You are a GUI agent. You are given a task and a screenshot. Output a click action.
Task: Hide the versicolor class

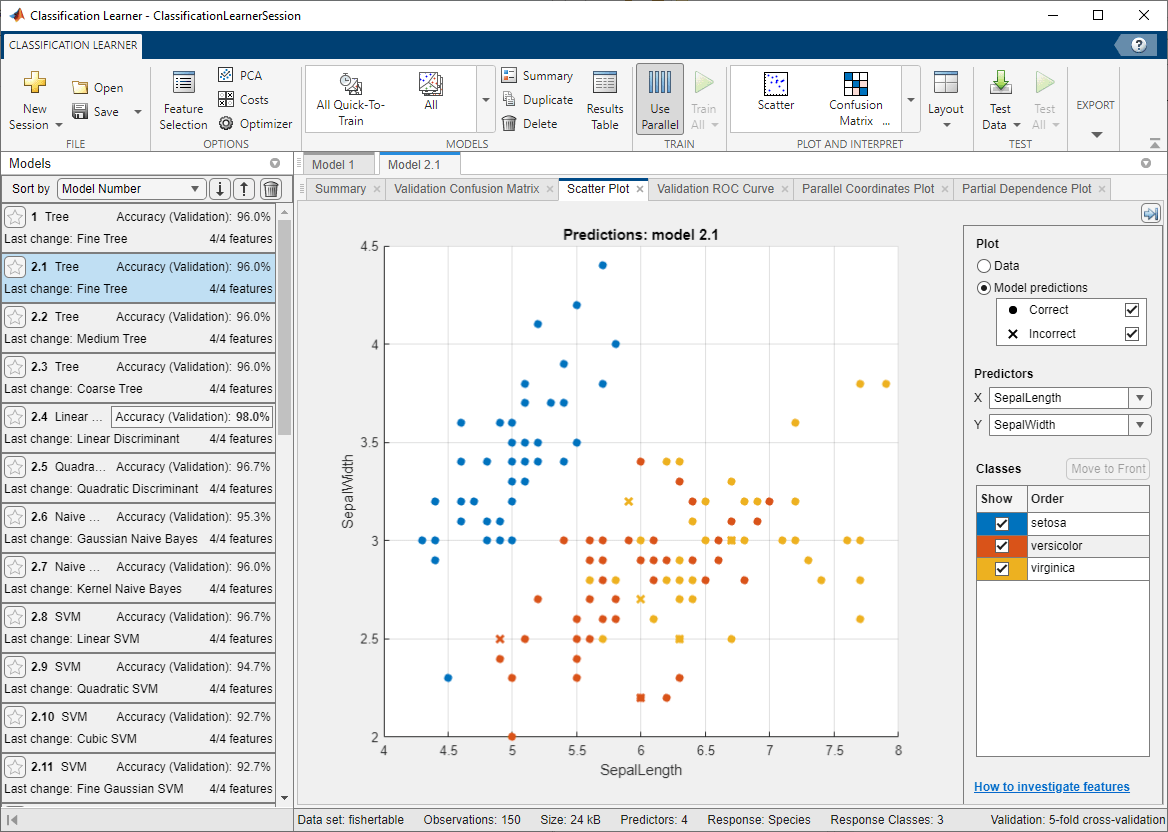click(1001, 546)
